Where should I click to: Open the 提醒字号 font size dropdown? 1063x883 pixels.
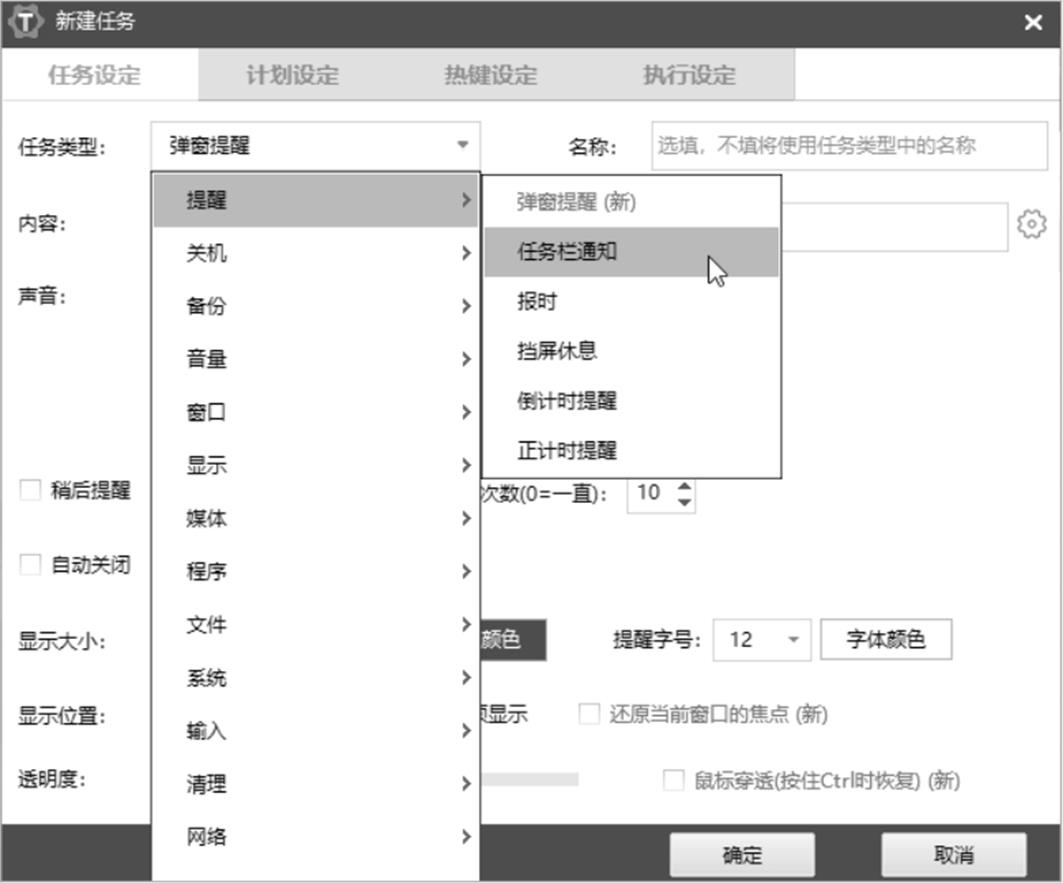793,640
